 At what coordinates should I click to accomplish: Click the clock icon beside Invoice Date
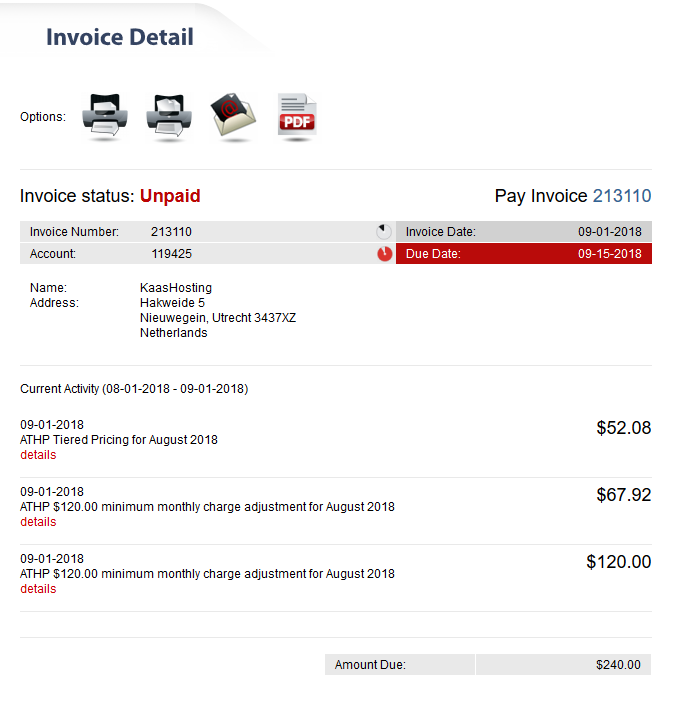click(x=384, y=231)
